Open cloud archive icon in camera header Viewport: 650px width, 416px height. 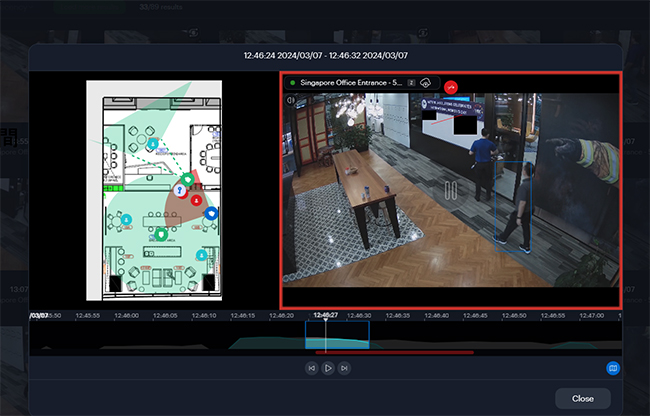tap(425, 83)
